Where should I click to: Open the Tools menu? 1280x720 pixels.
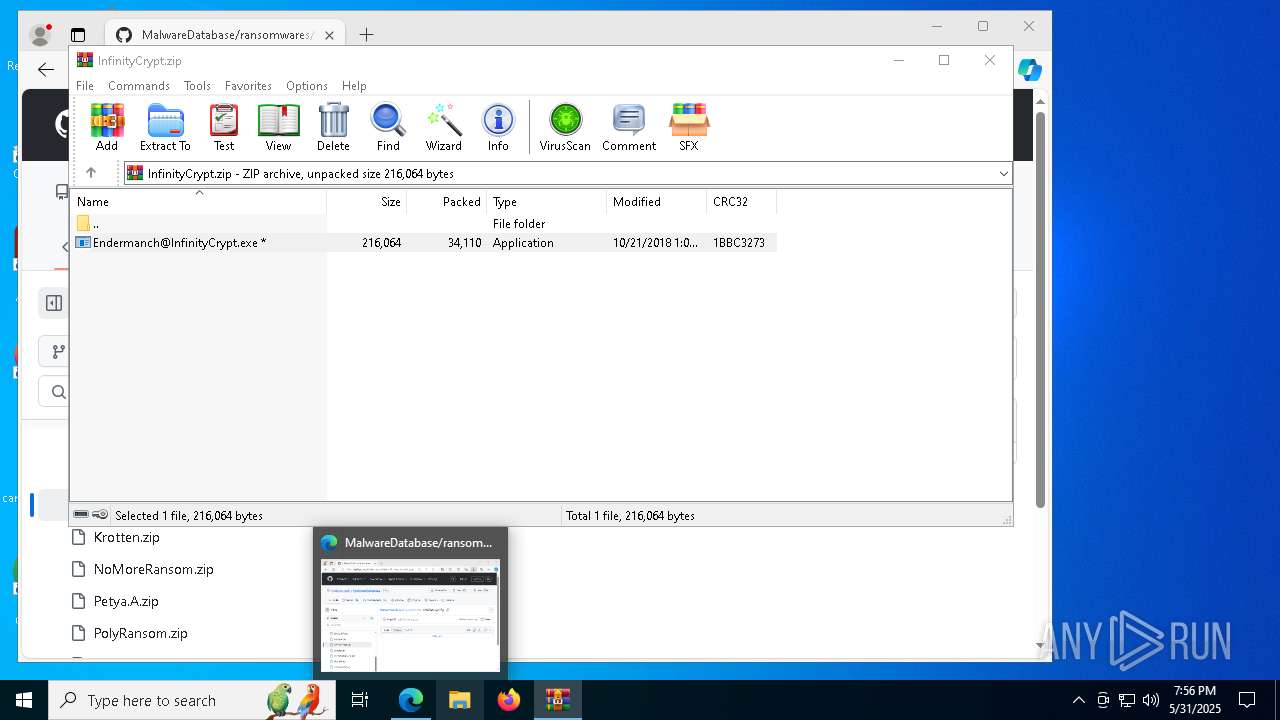pos(197,86)
